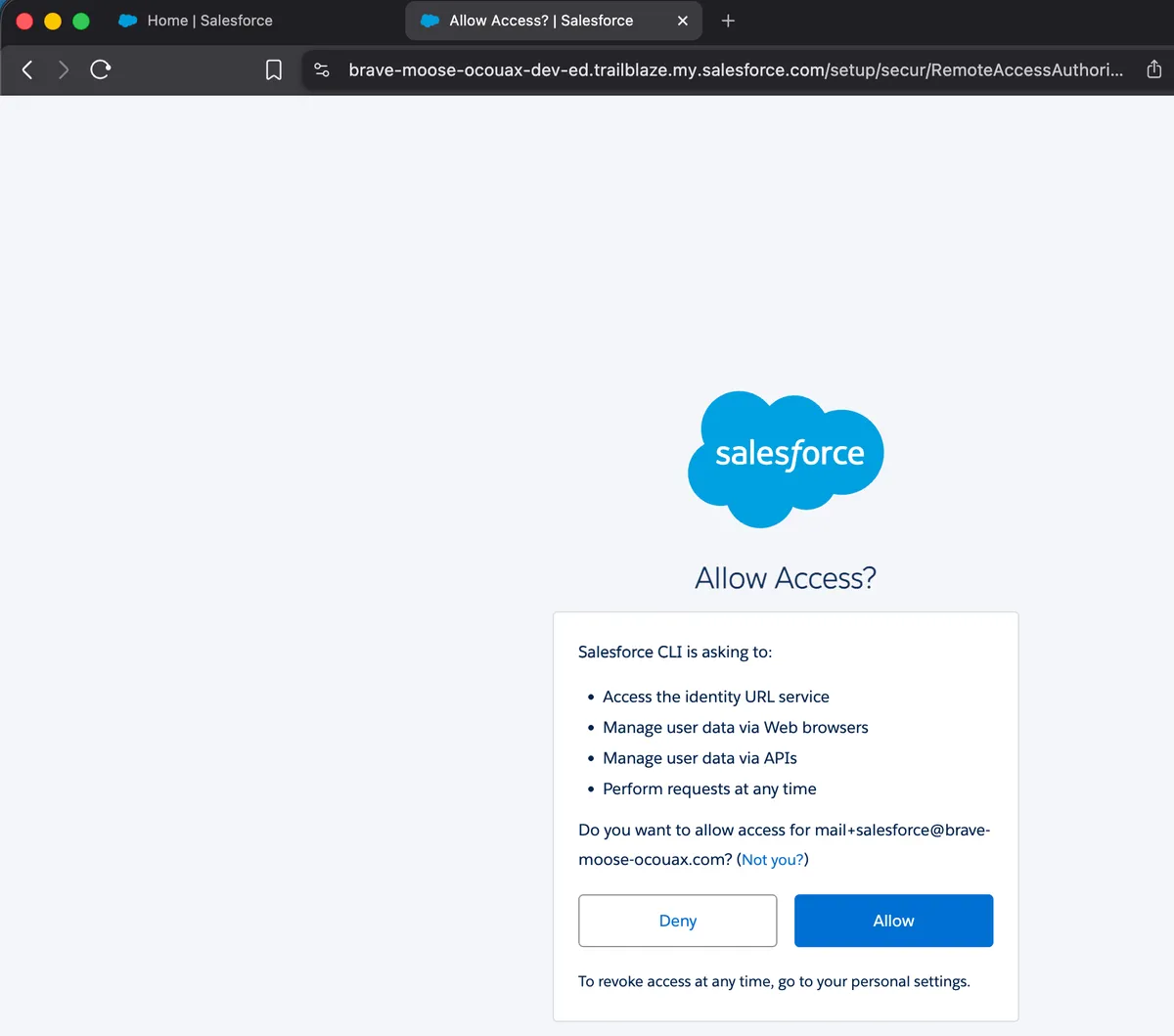Open site settings icon in address bar

tap(322, 69)
